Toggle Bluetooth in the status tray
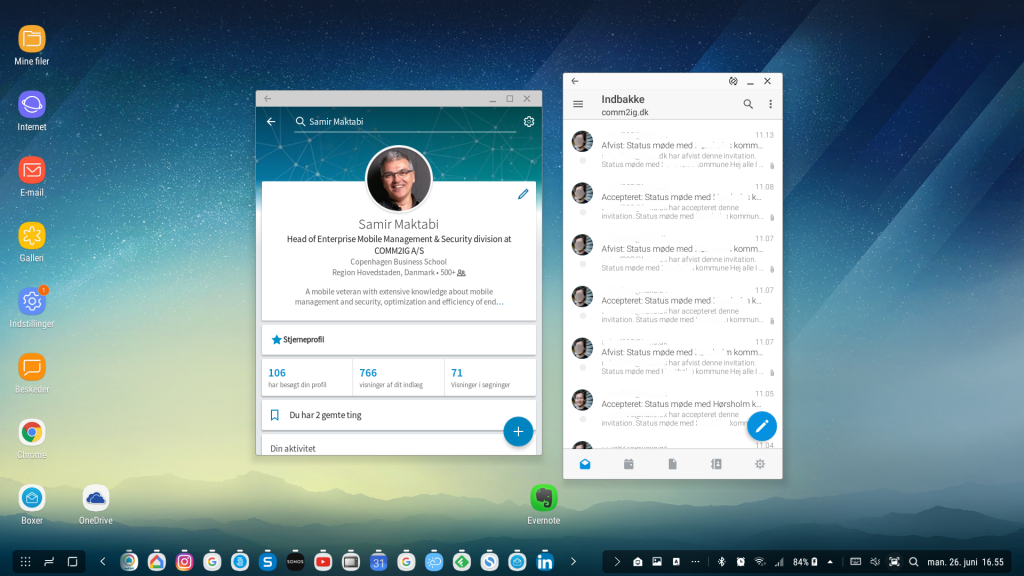Viewport: 1024px width, 576px height. click(722, 562)
